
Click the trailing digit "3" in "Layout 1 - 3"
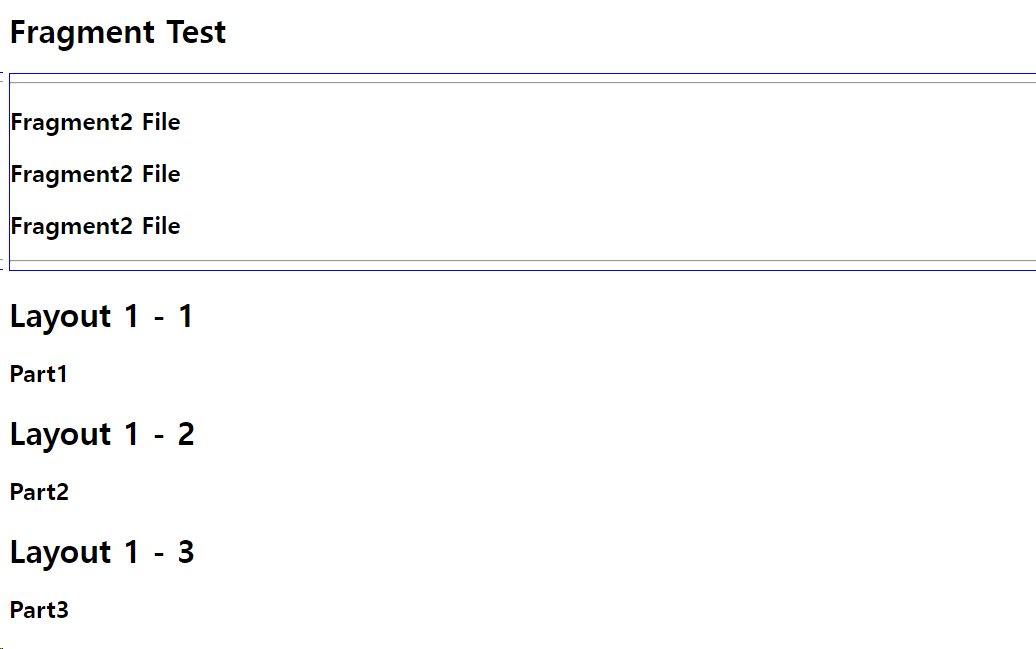click(x=186, y=552)
